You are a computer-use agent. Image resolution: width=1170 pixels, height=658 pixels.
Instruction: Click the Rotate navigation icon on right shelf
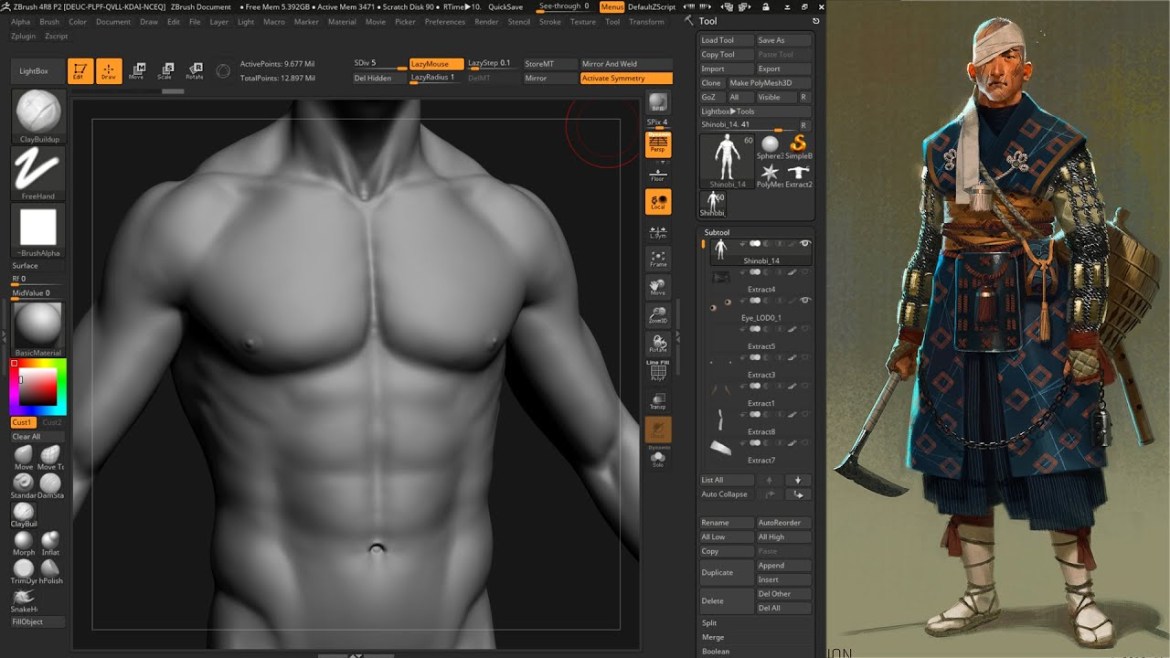pyautogui.click(x=657, y=344)
